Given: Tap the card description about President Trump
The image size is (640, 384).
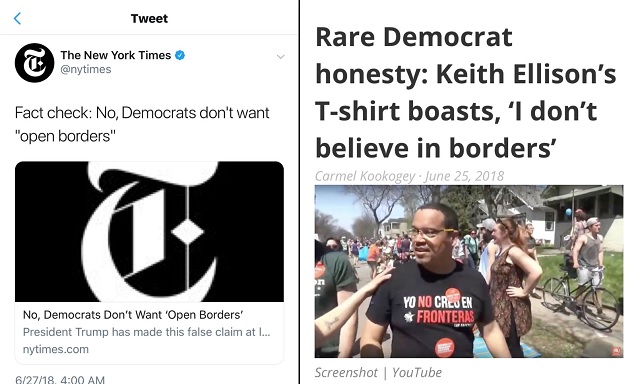Looking at the screenshot, I should click(147, 332).
